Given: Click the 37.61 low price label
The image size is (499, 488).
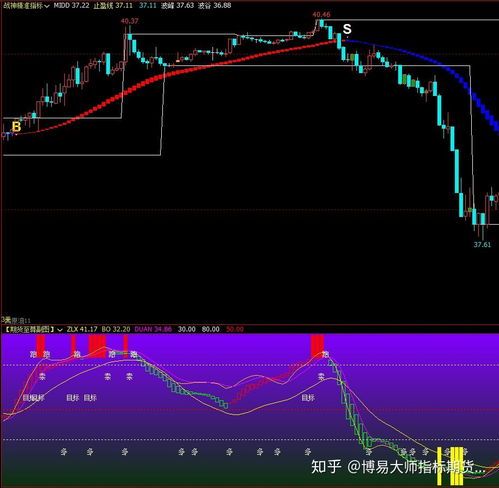Looking at the screenshot, I should 482,245.
